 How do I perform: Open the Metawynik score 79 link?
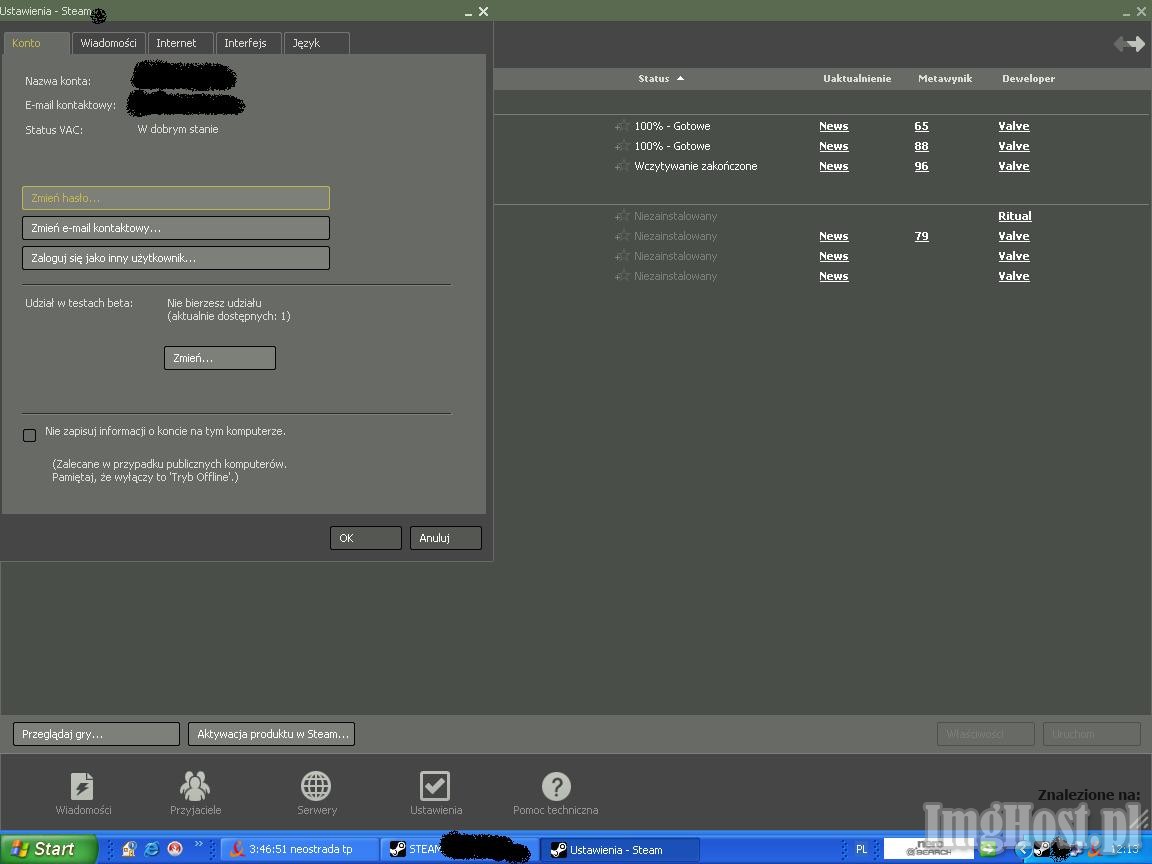(921, 236)
